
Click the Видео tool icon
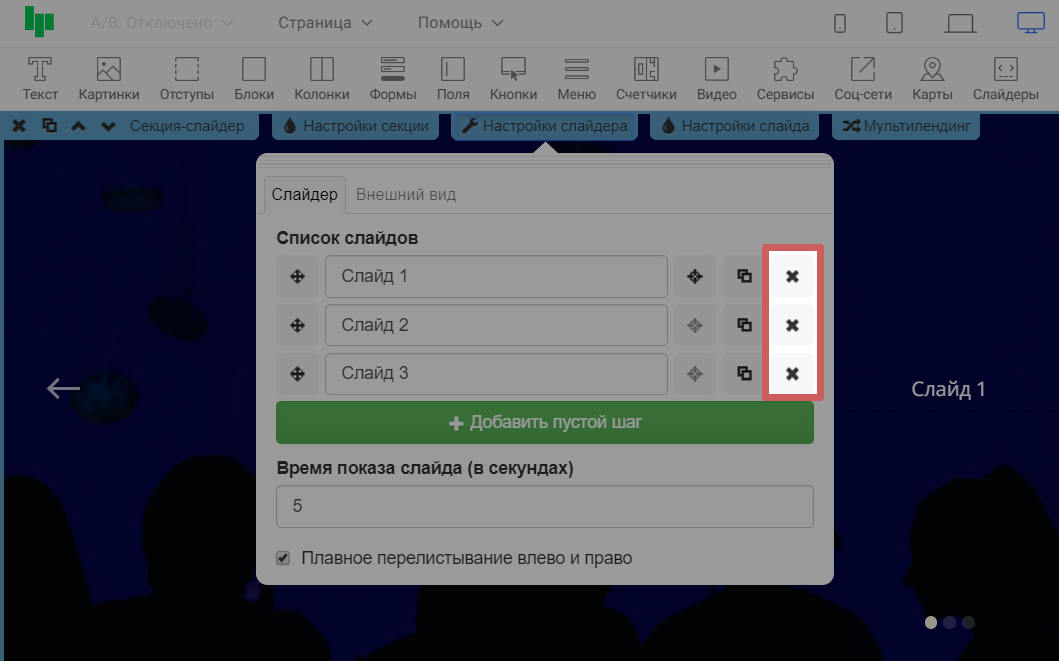pos(716,78)
